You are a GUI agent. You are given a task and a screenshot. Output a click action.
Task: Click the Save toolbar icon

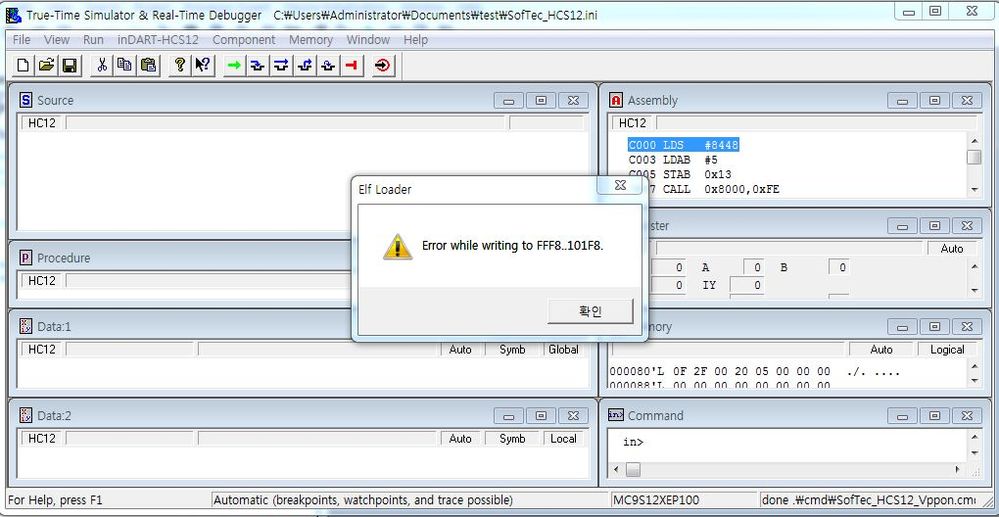(x=69, y=65)
